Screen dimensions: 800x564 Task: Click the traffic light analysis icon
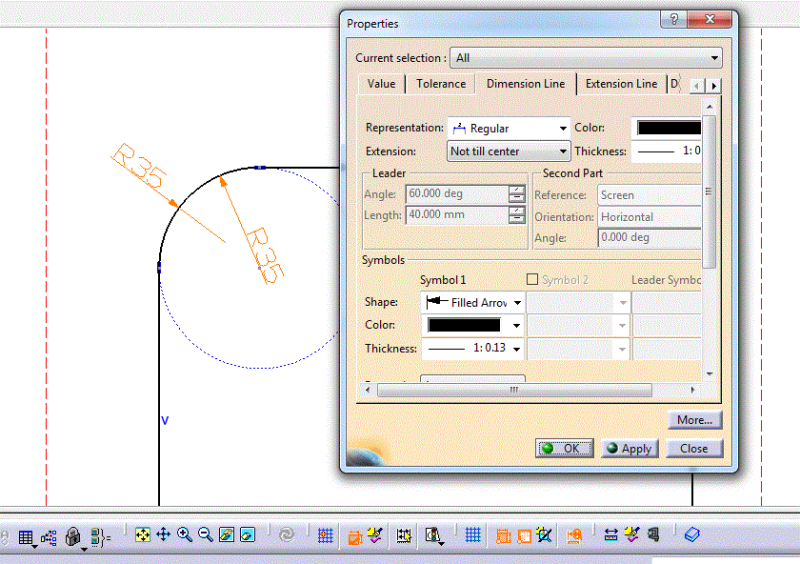[434, 535]
